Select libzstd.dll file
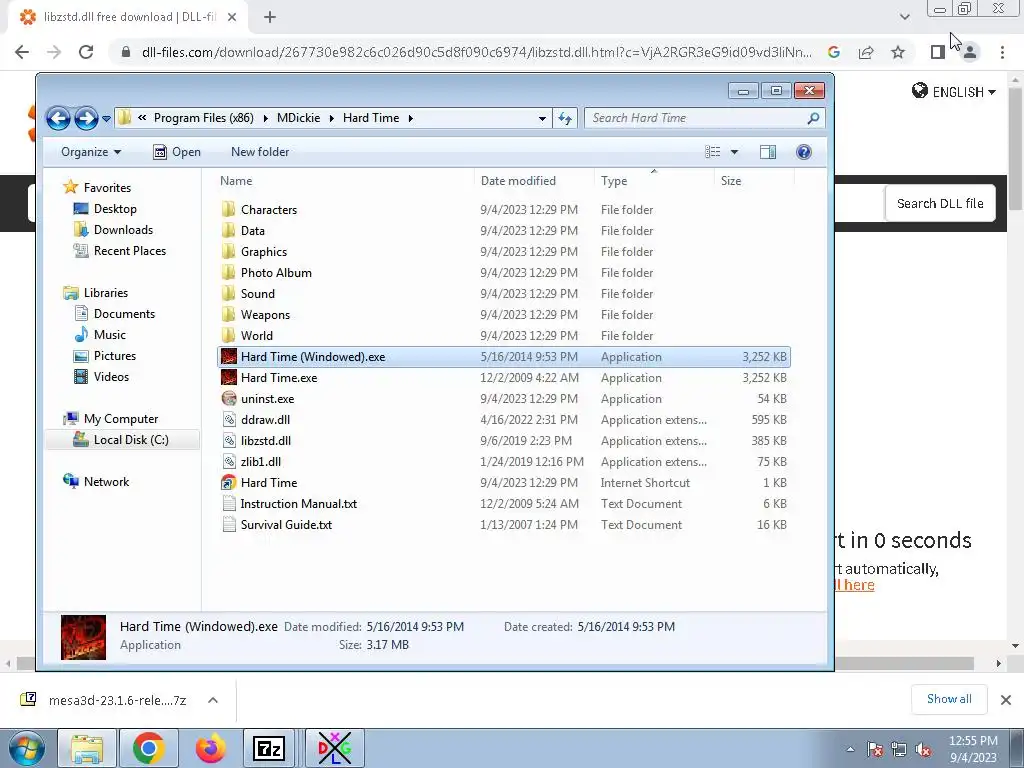1024x768 pixels. coord(503,440)
